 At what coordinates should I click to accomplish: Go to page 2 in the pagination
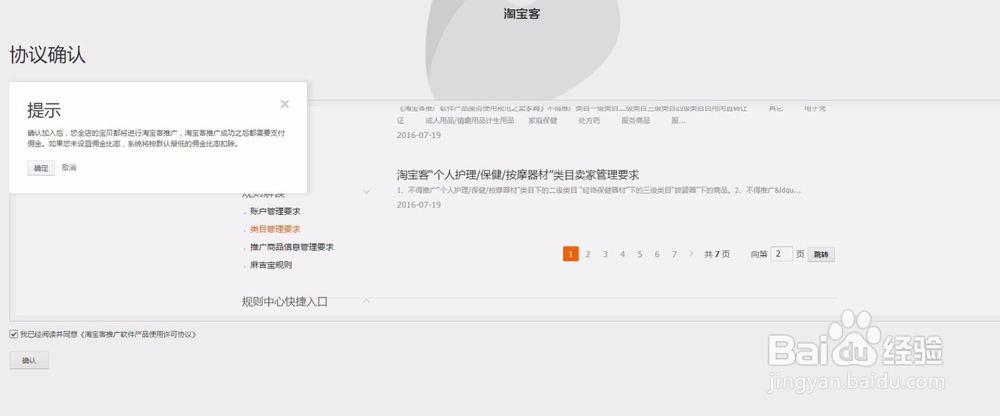click(x=588, y=254)
